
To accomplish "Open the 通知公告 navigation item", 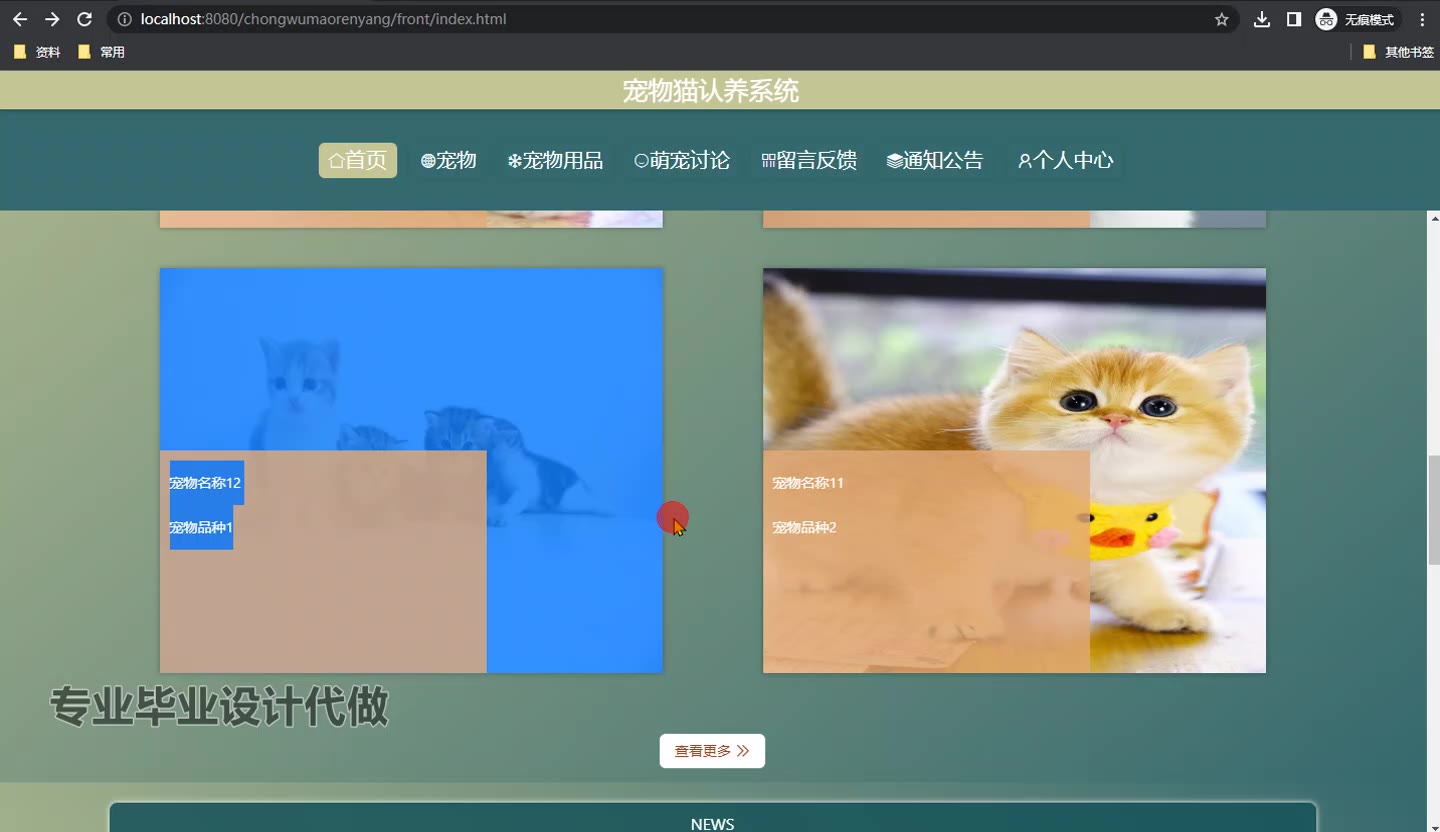I will (936, 160).
